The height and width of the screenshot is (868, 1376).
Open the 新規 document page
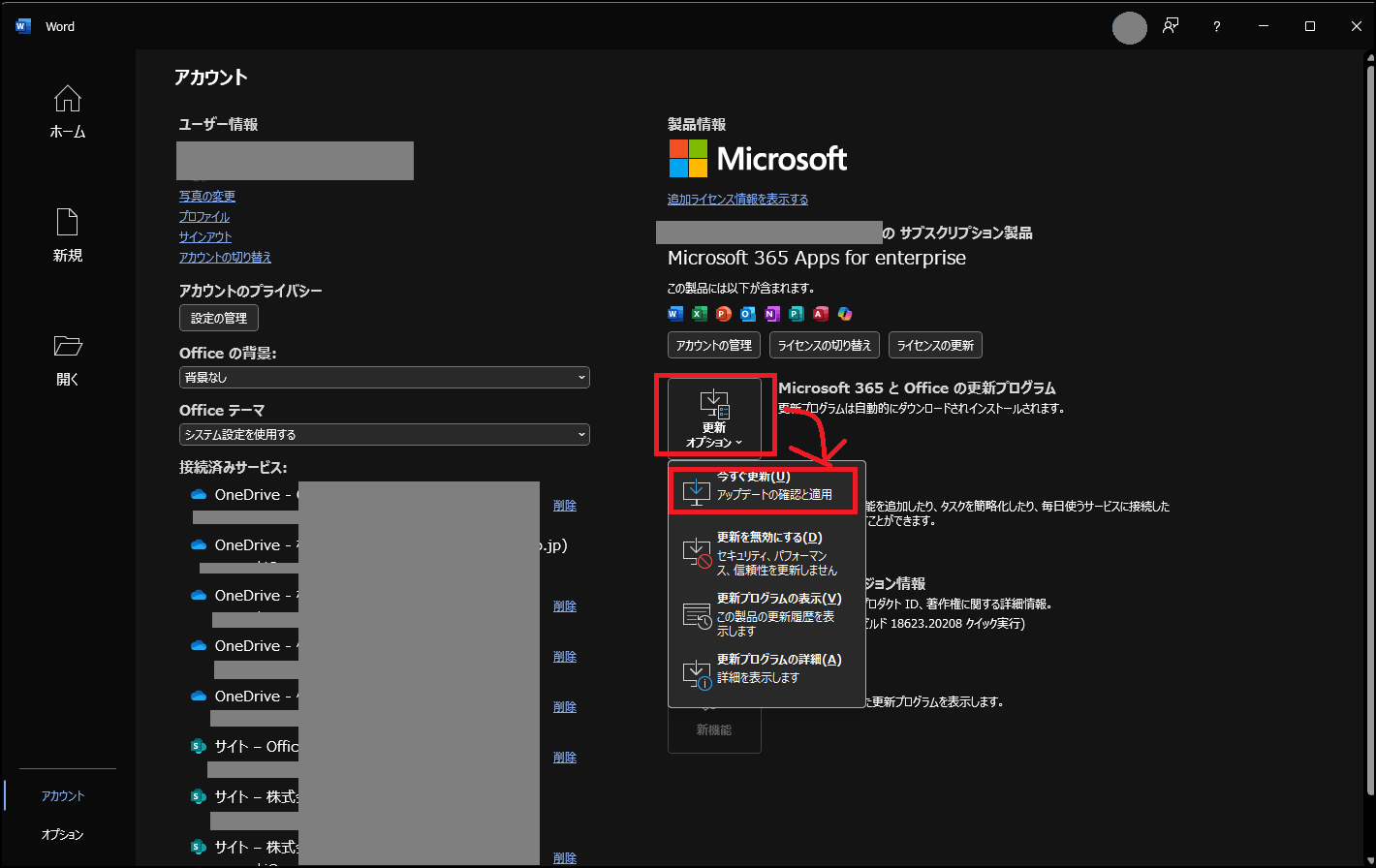(x=68, y=235)
